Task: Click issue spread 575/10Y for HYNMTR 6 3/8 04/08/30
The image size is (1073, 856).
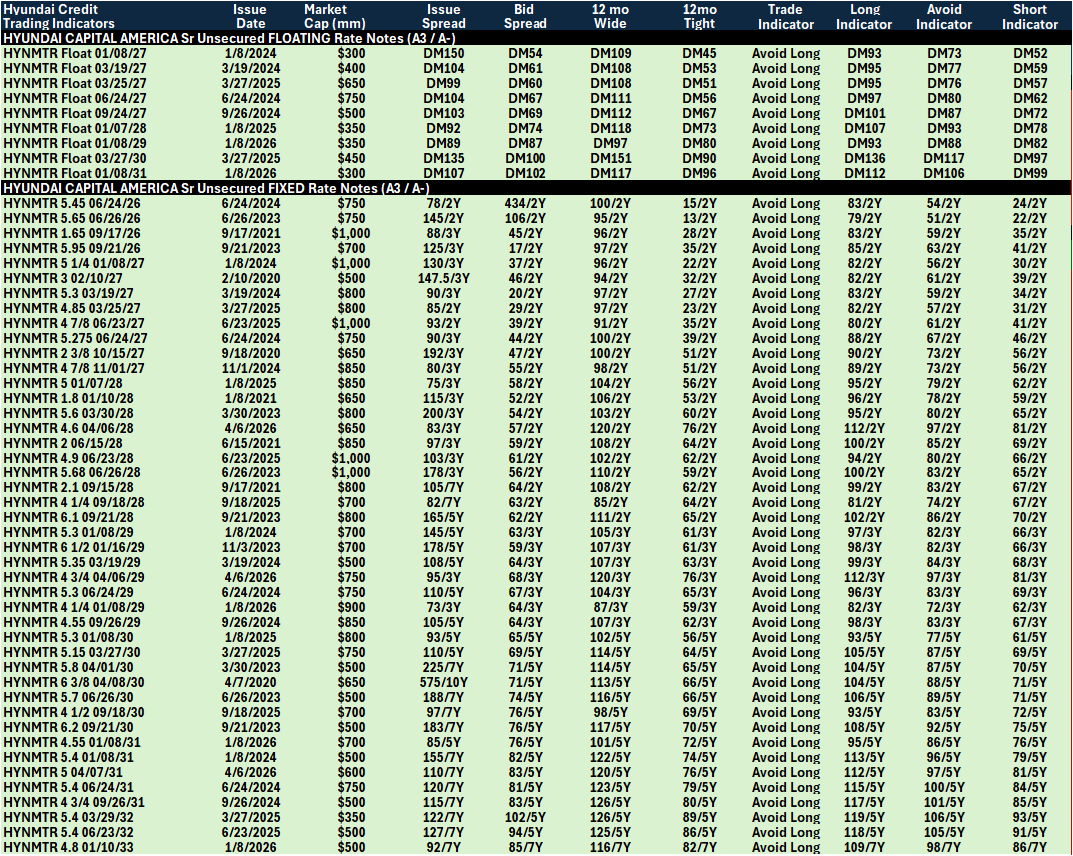Action: (x=443, y=682)
